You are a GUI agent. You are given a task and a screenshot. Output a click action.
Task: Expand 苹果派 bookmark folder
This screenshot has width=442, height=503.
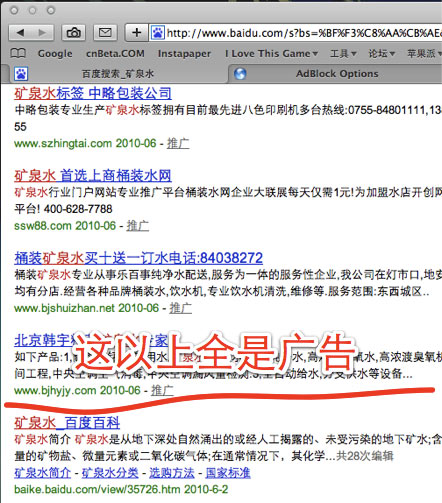[424, 53]
